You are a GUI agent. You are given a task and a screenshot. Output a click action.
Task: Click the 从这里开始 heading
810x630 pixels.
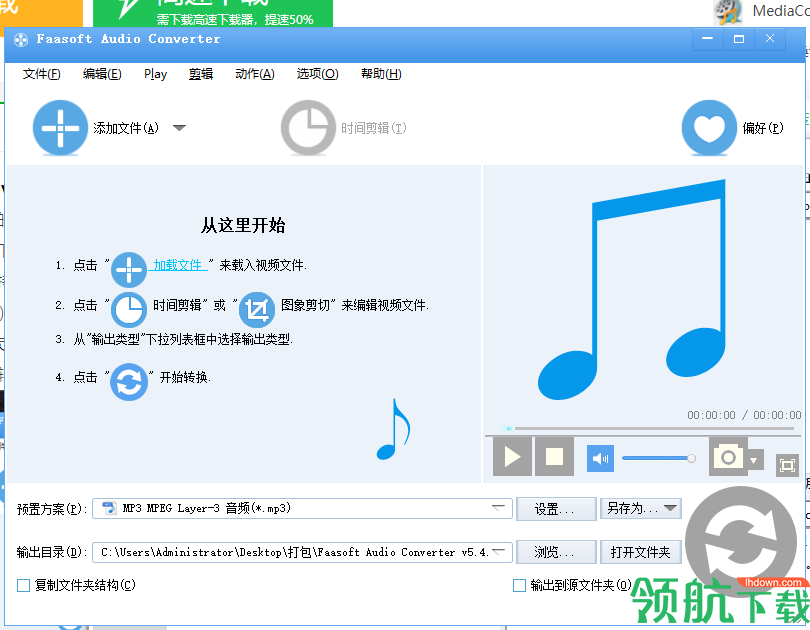point(243,225)
